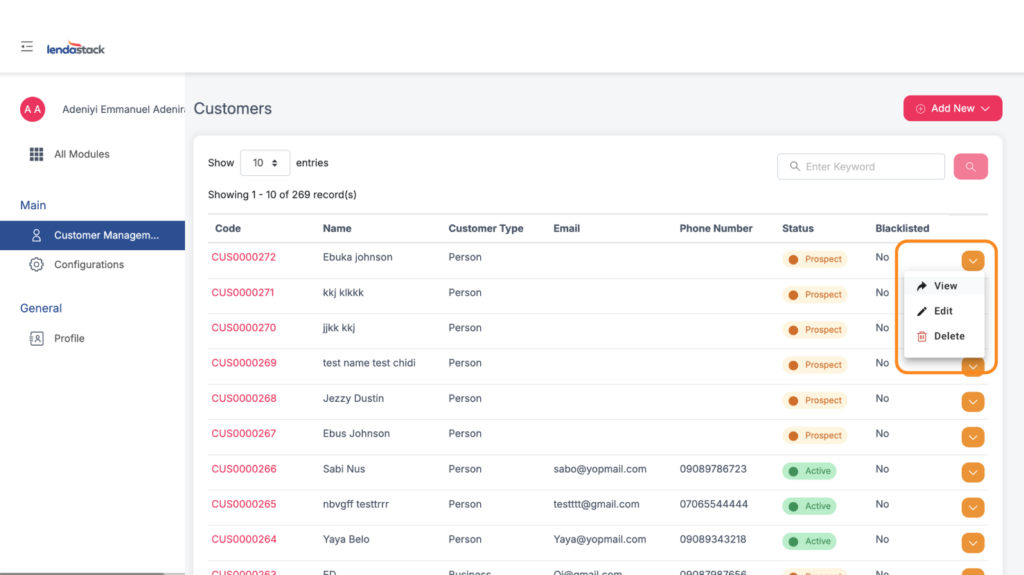The height and width of the screenshot is (575, 1024).
Task: Open the entries count dropdown
Action: 265,163
